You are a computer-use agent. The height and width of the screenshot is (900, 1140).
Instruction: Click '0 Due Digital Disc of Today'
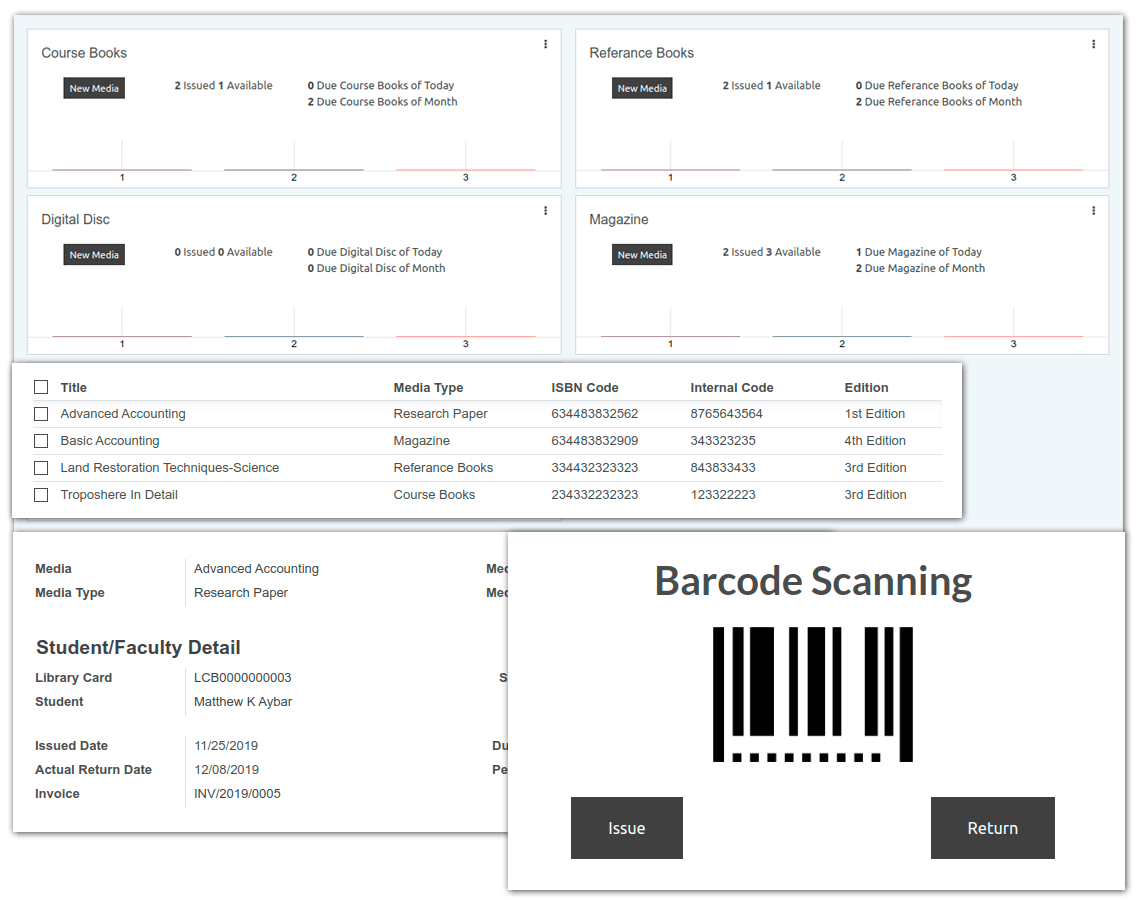[374, 252]
